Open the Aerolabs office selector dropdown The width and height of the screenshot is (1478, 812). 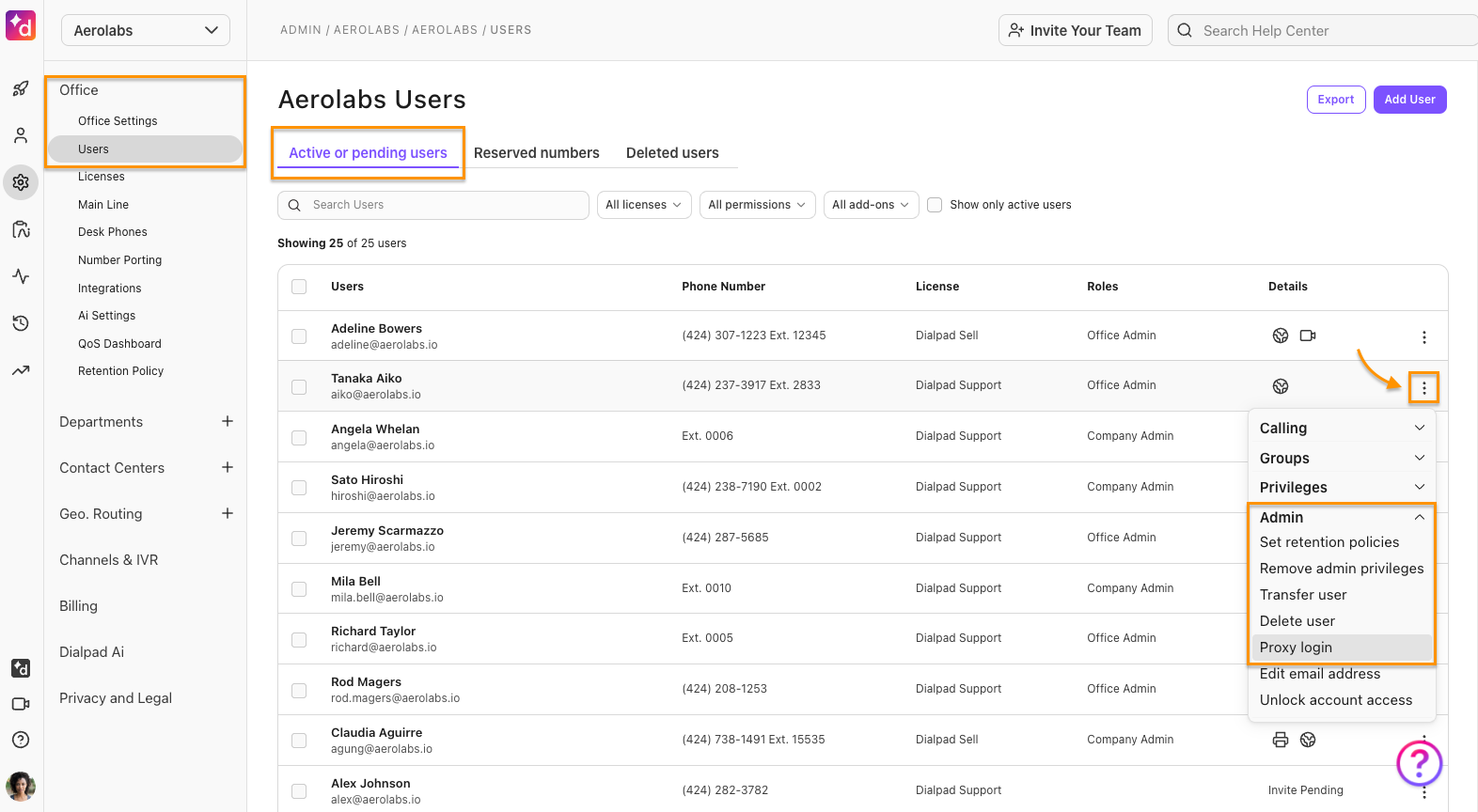pyautogui.click(x=146, y=30)
